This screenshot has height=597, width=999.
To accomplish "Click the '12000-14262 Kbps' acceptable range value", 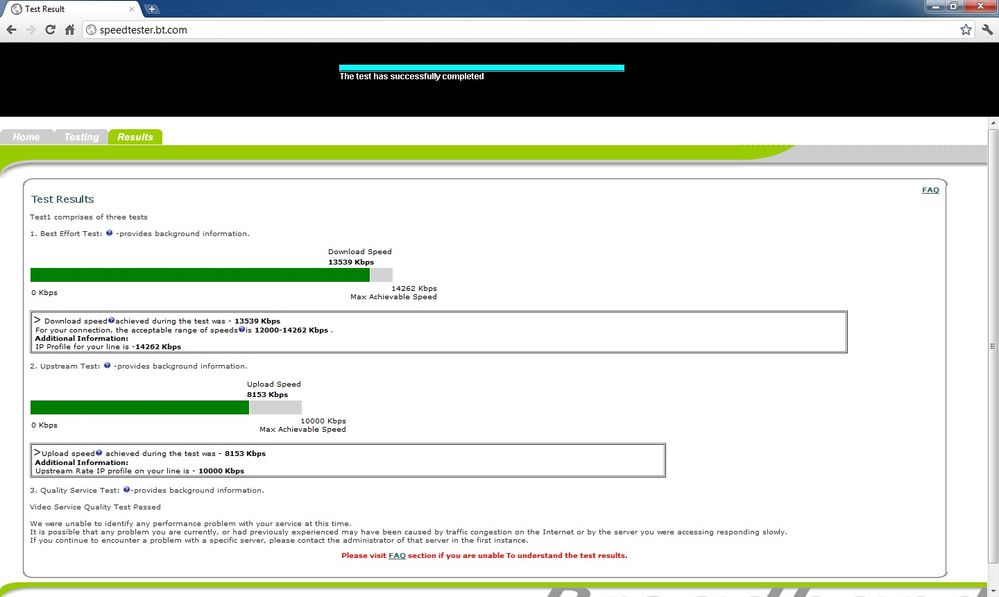I will [x=291, y=330].
